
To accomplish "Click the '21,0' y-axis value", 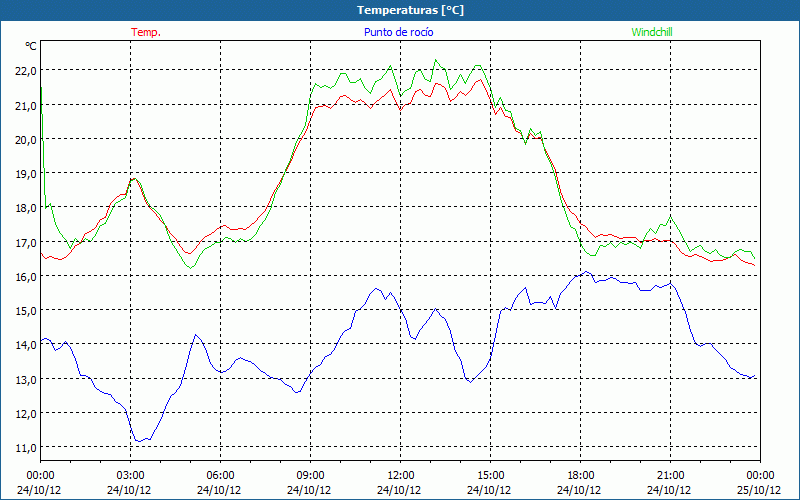I will pos(26,105).
